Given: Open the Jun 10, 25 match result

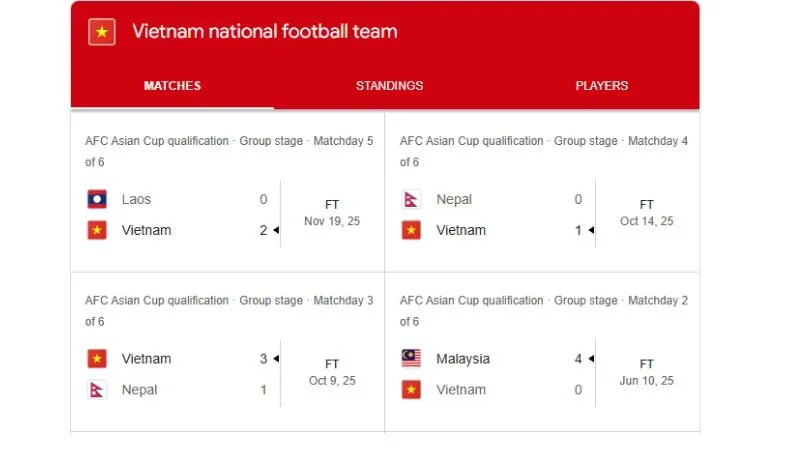Looking at the screenshot, I should point(646,372).
